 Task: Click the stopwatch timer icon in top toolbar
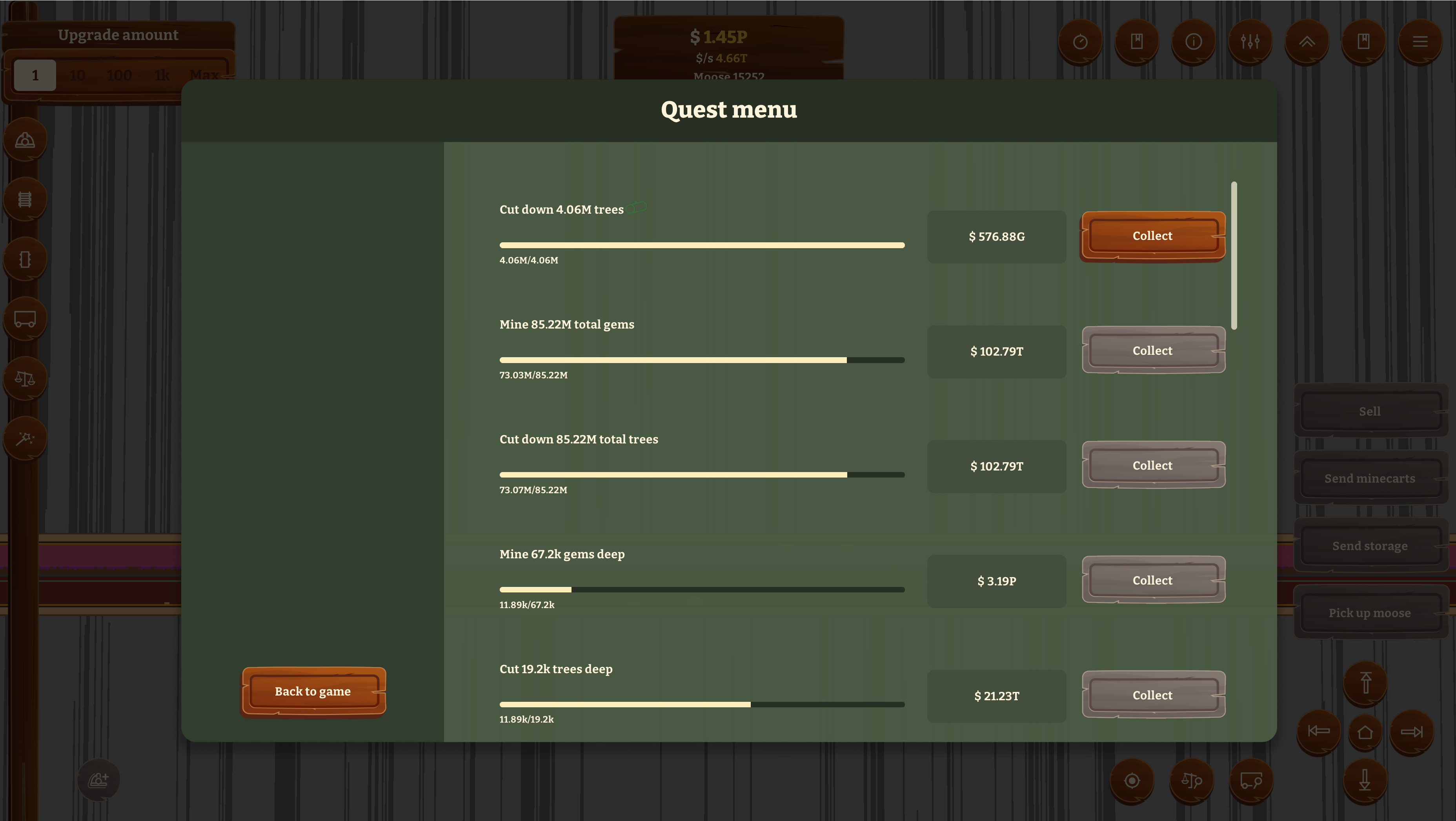coord(1080,42)
